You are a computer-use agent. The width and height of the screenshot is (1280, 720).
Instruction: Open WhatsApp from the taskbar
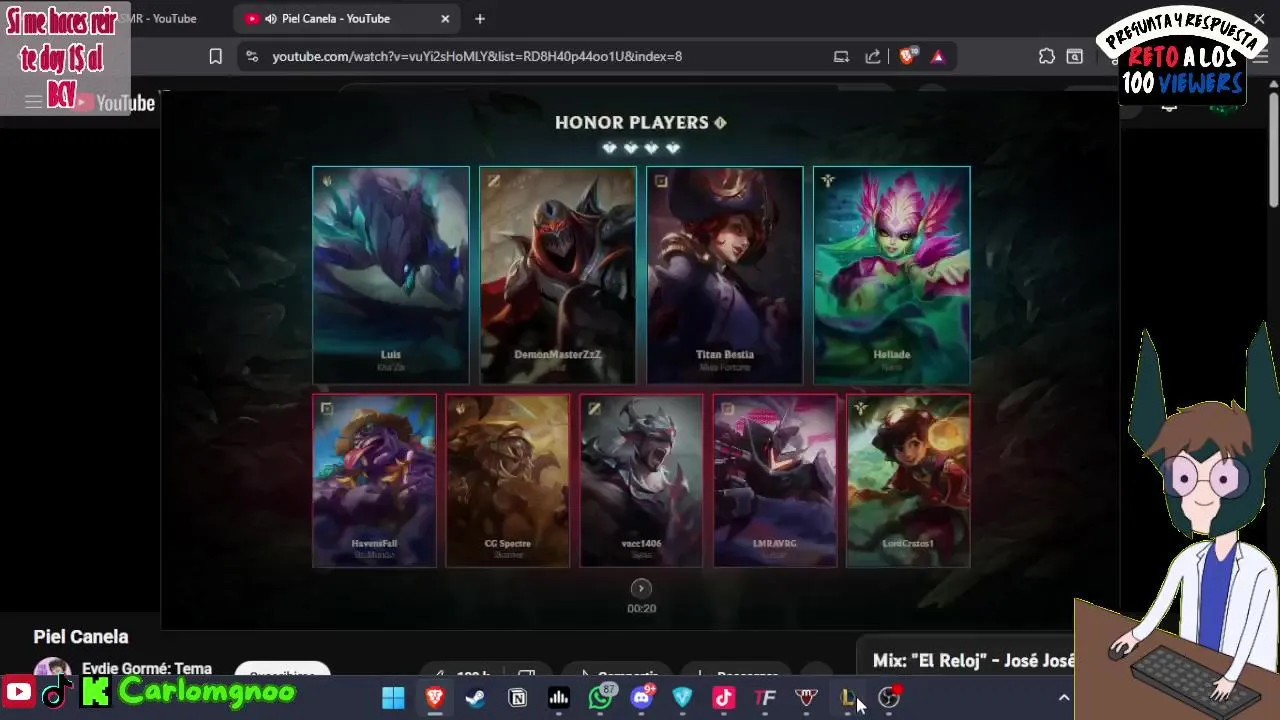click(x=601, y=698)
